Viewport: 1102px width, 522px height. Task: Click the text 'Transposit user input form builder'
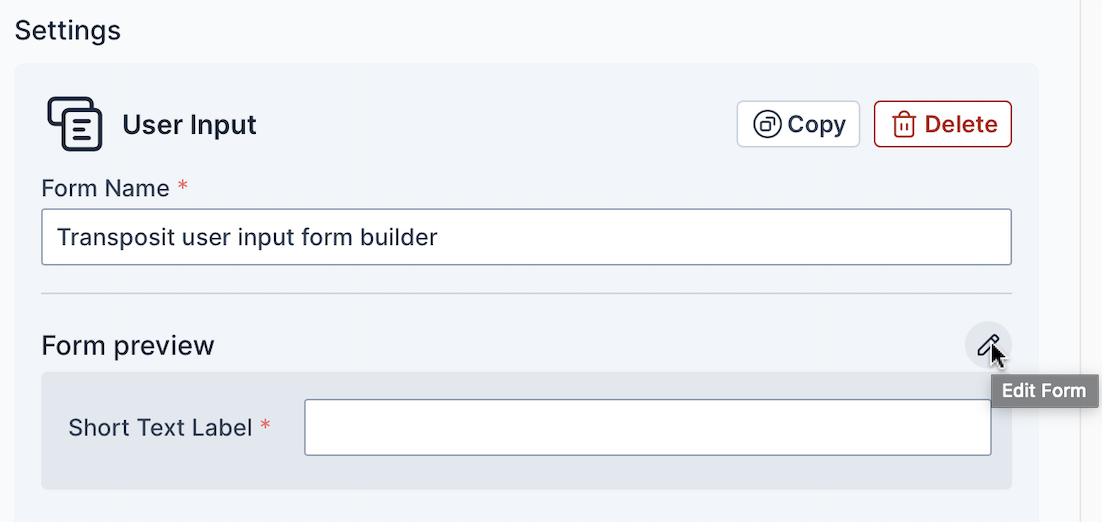coord(247,237)
